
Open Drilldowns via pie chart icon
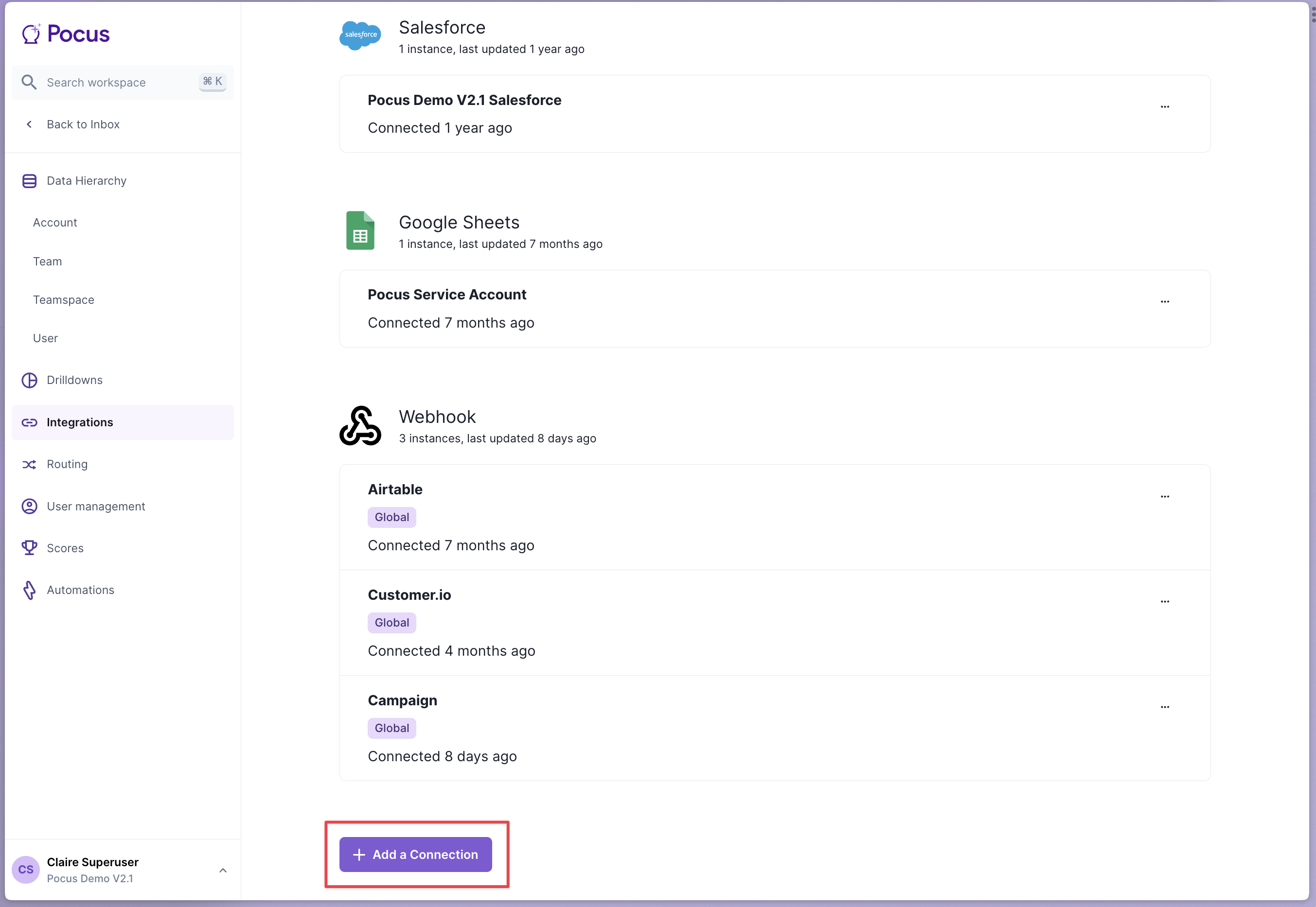30,380
